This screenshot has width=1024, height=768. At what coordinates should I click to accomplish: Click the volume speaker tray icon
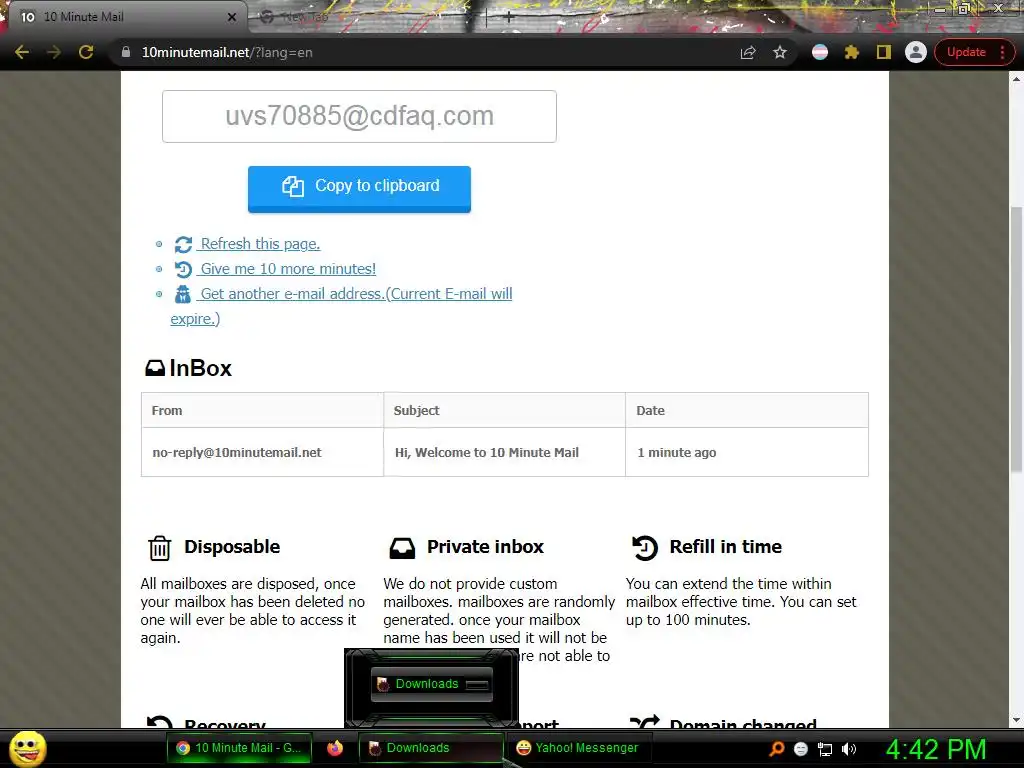tap(849, 749)
